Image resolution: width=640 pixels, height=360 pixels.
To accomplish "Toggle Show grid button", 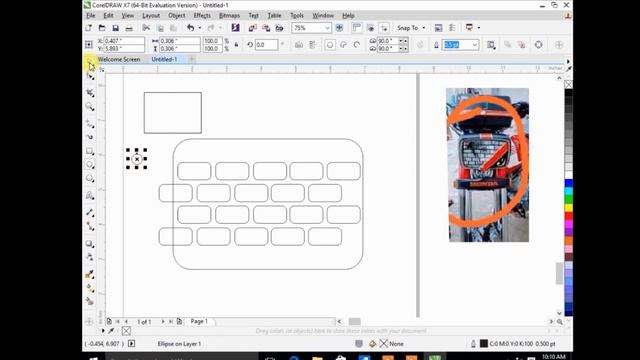I will 371,28.
